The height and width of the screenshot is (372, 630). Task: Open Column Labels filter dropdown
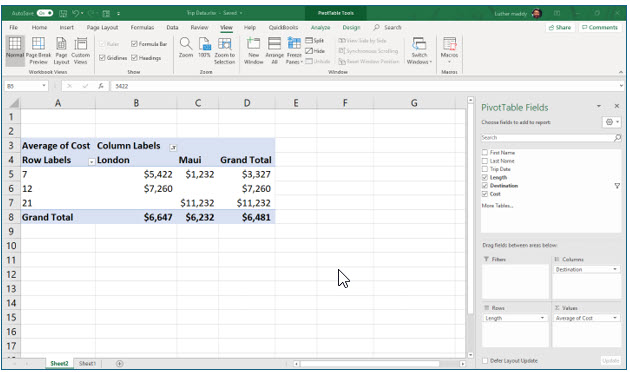pyautogui.click(x=173, y=148)
